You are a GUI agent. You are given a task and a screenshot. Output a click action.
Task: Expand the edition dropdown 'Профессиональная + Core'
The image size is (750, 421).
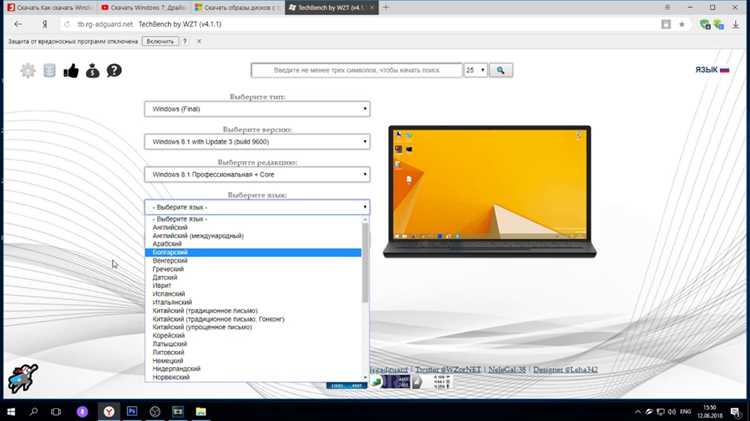pyautogui.click(x=257, y=175)
